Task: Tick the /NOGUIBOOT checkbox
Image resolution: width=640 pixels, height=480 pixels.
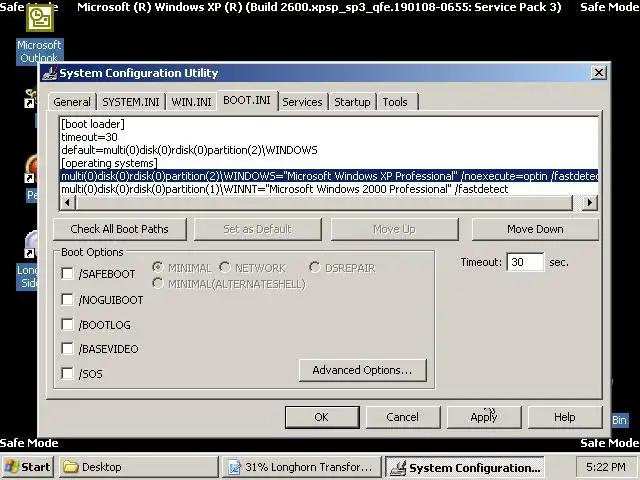Action: point(67,300)
